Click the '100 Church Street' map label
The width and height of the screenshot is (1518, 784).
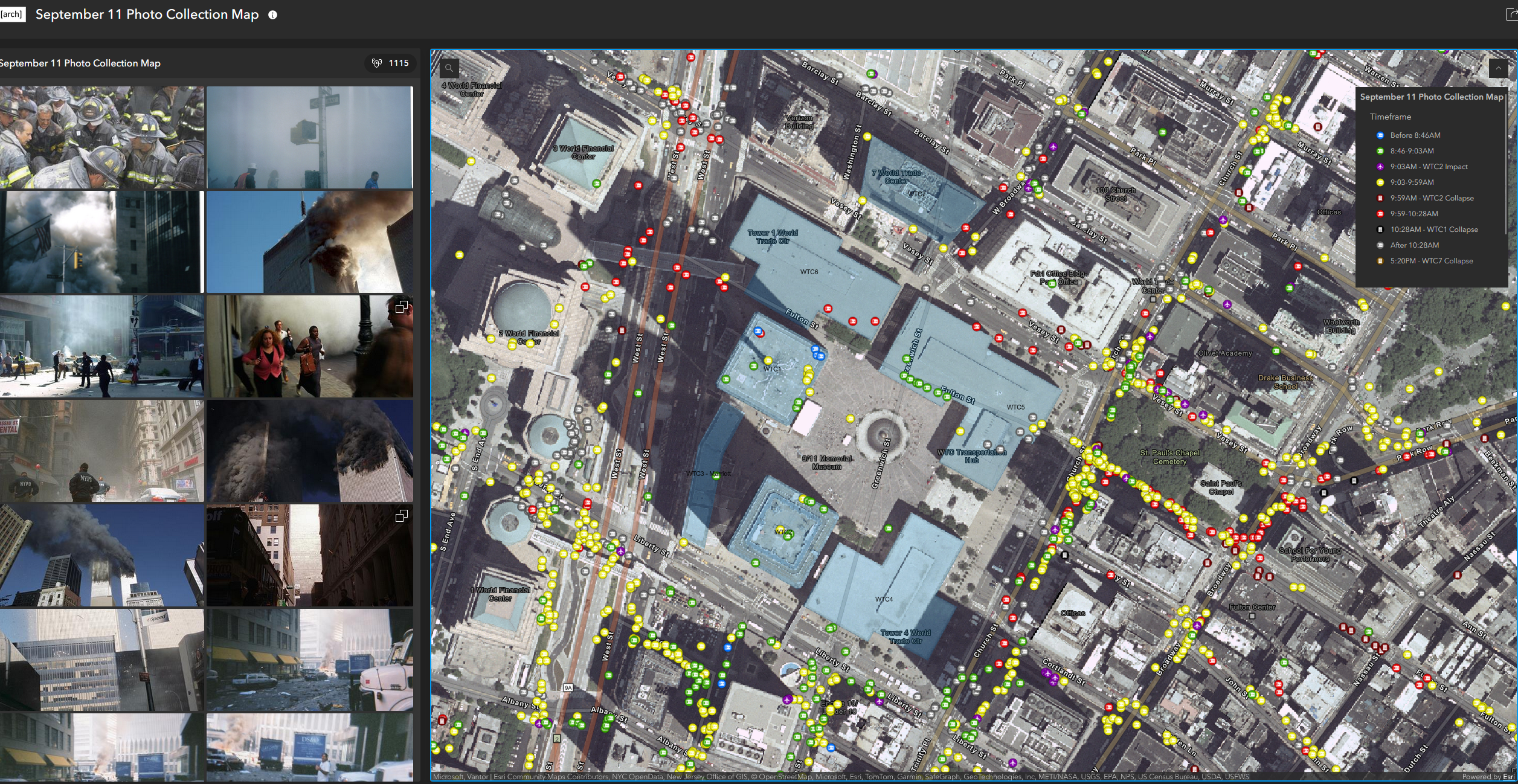(1116, 194)
